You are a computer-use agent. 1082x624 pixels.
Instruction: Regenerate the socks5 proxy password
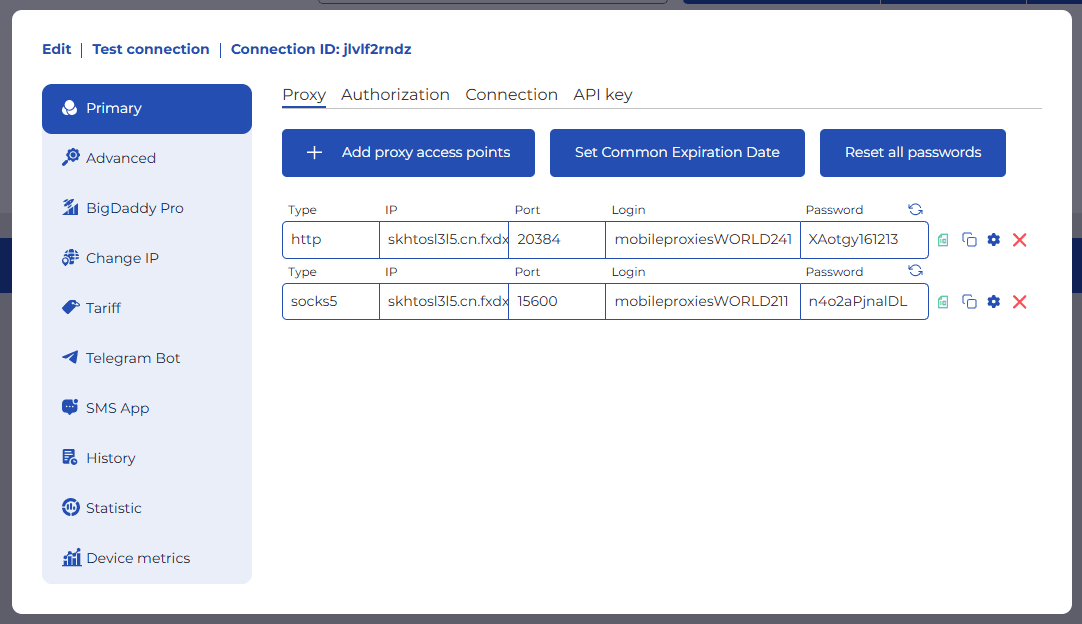(x=915, y=271)
